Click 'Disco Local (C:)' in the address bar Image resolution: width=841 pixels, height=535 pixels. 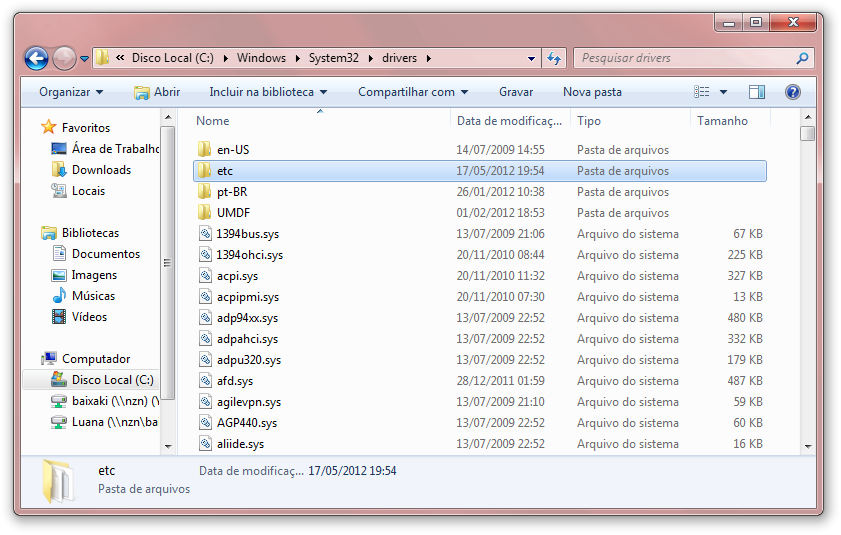(x=173, y=58)
